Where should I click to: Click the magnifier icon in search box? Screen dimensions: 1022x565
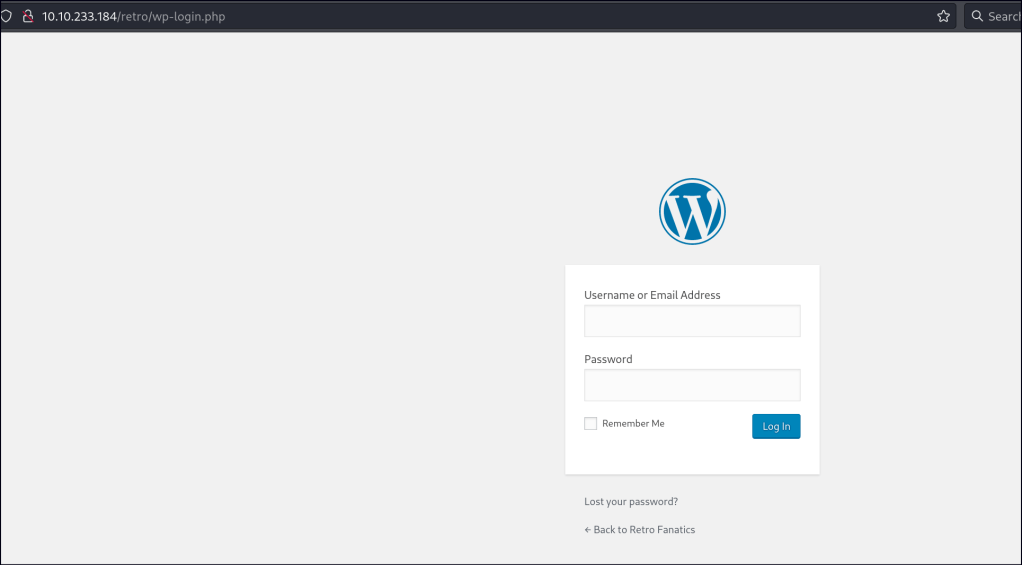click(977, 16)
